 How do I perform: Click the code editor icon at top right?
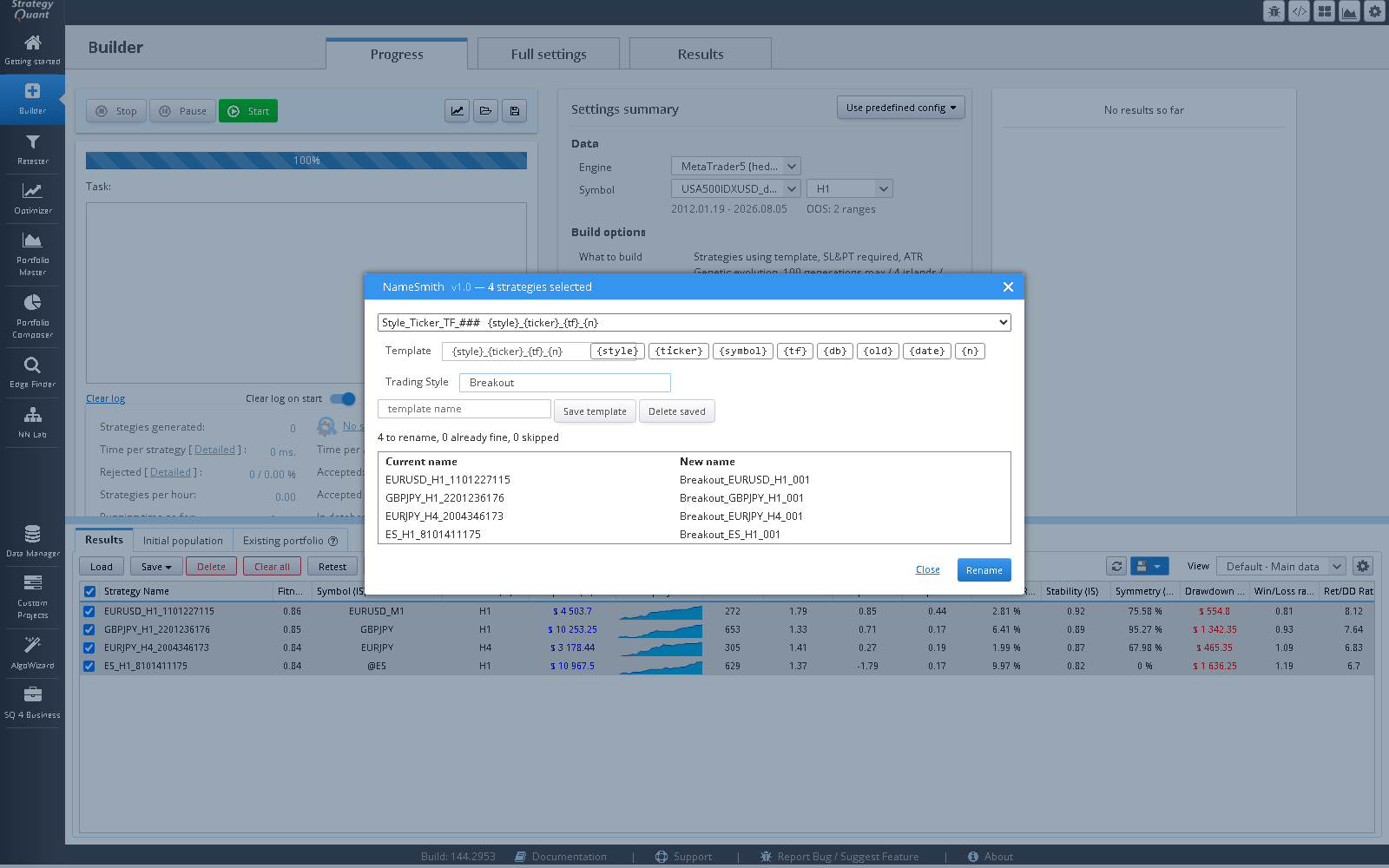[1299, 11]
